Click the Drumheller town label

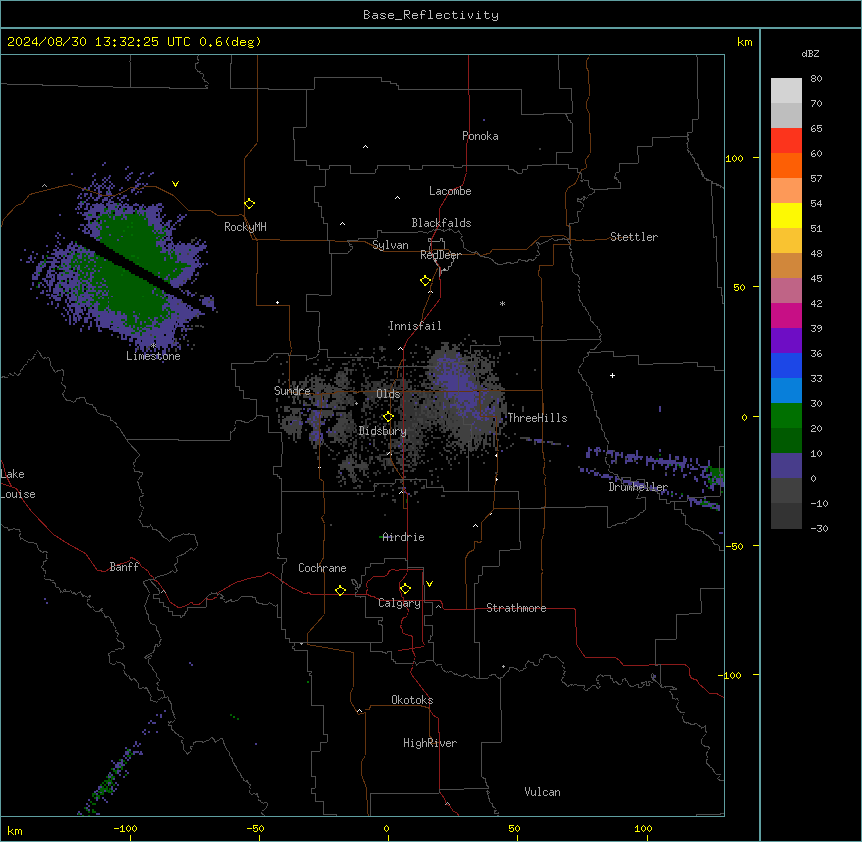(638, 487)
